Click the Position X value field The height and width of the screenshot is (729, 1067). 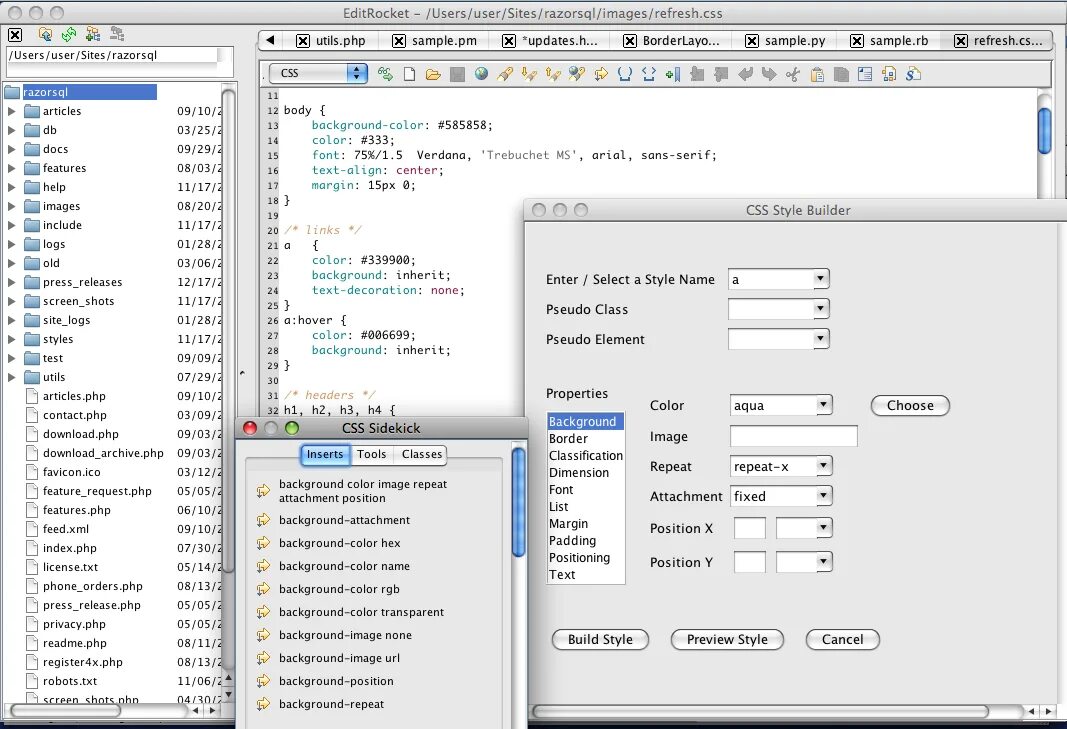749,528
